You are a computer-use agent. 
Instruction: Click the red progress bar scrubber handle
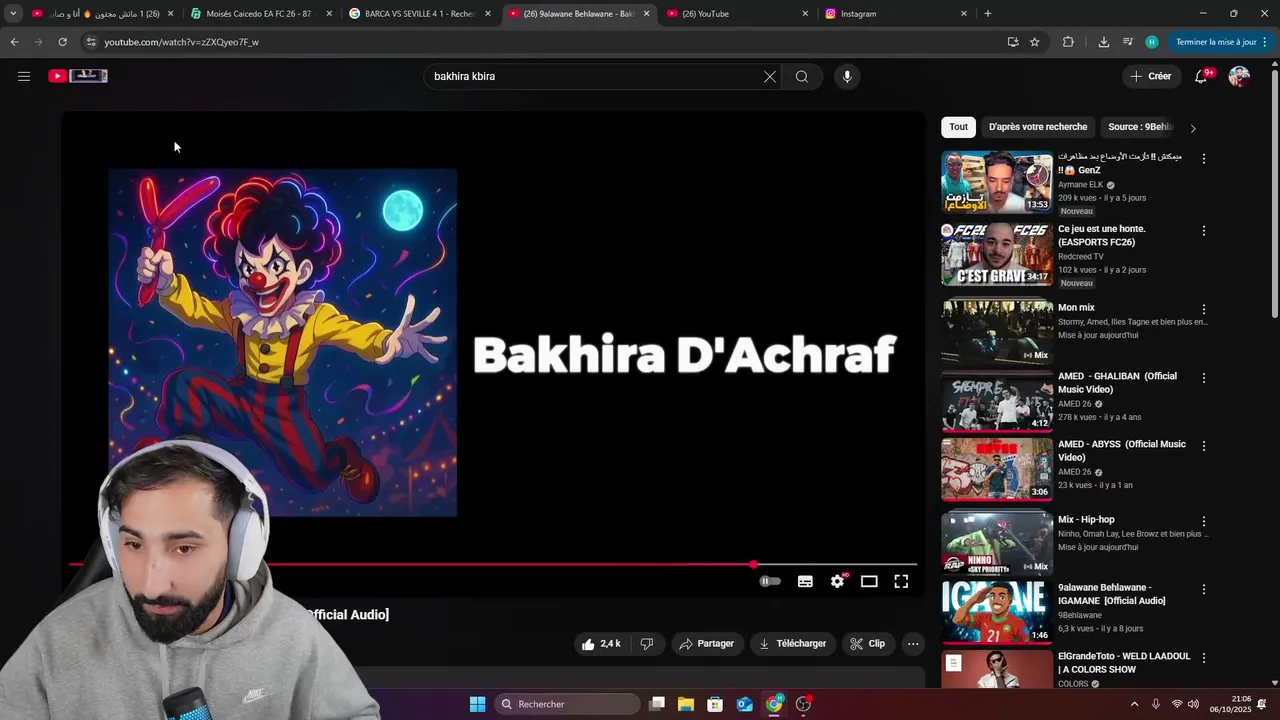(753, 565)
